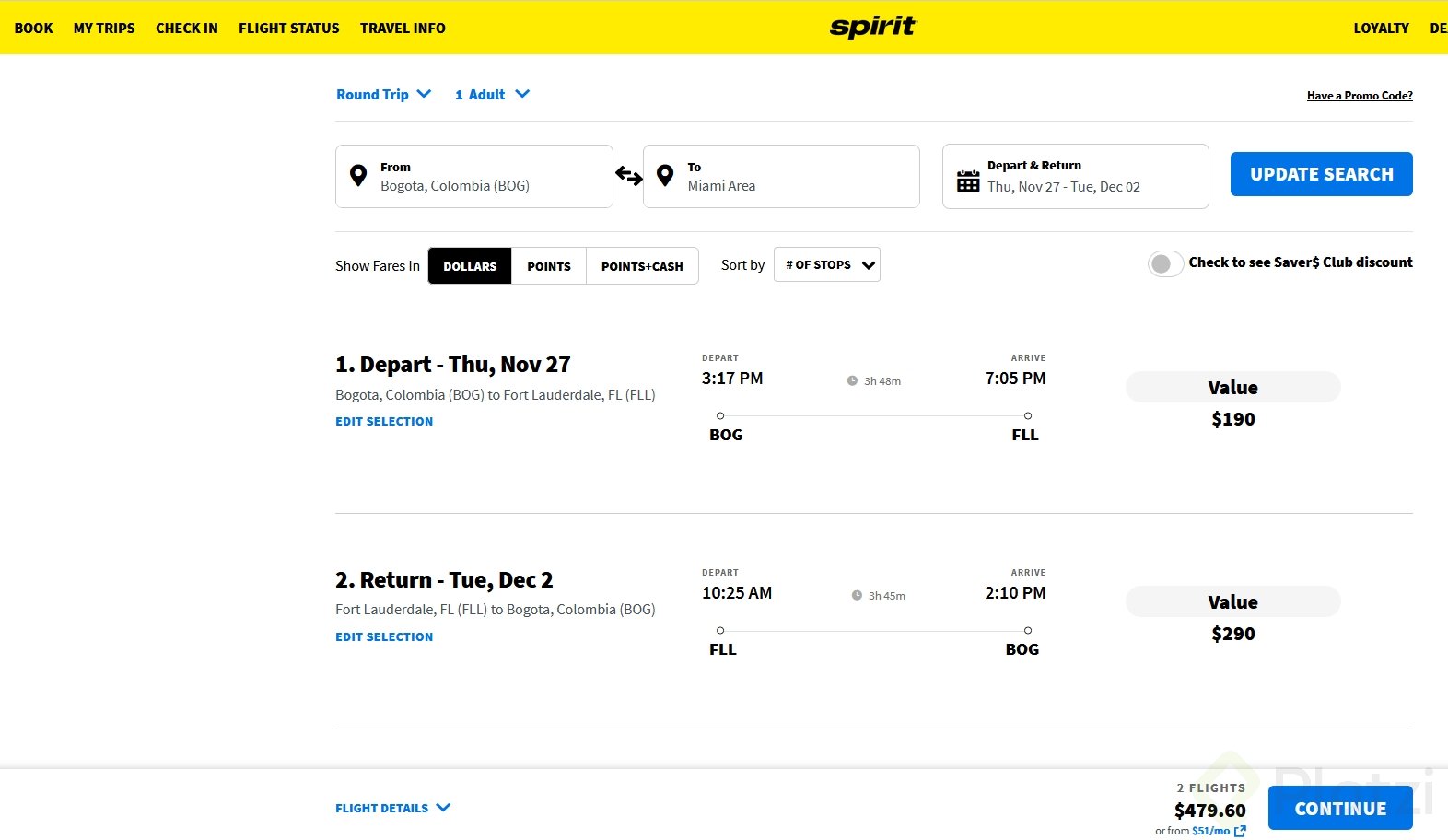Open the Sort by # of Stops dropdown
Viewport: 1448px width, 840px height.
point(827,265)
